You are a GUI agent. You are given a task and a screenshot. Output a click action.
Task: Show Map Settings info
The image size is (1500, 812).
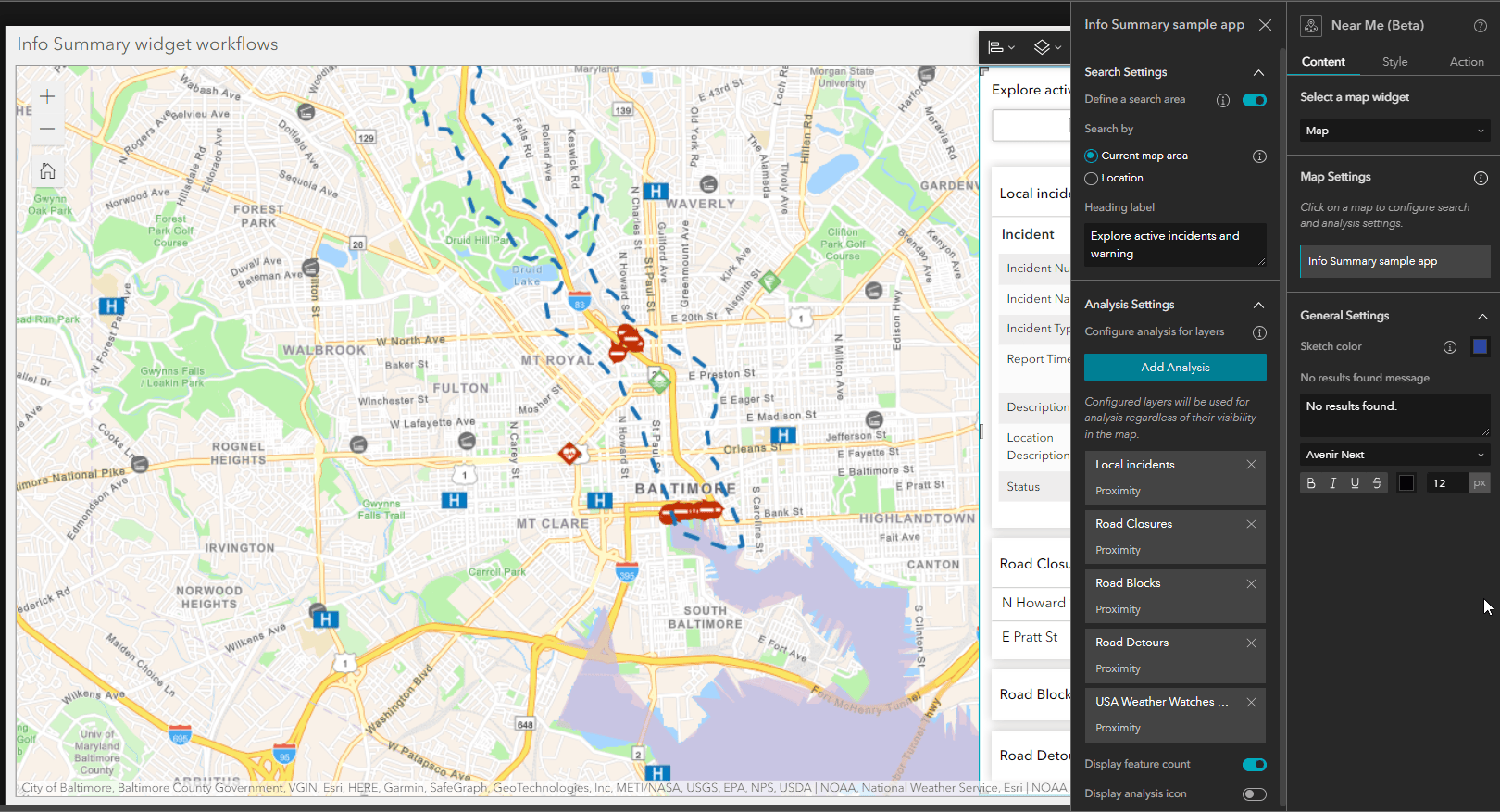(1481, 178)
